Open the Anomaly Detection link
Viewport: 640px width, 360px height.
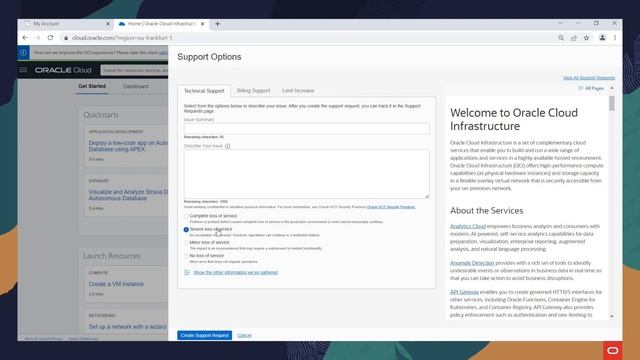472,263
